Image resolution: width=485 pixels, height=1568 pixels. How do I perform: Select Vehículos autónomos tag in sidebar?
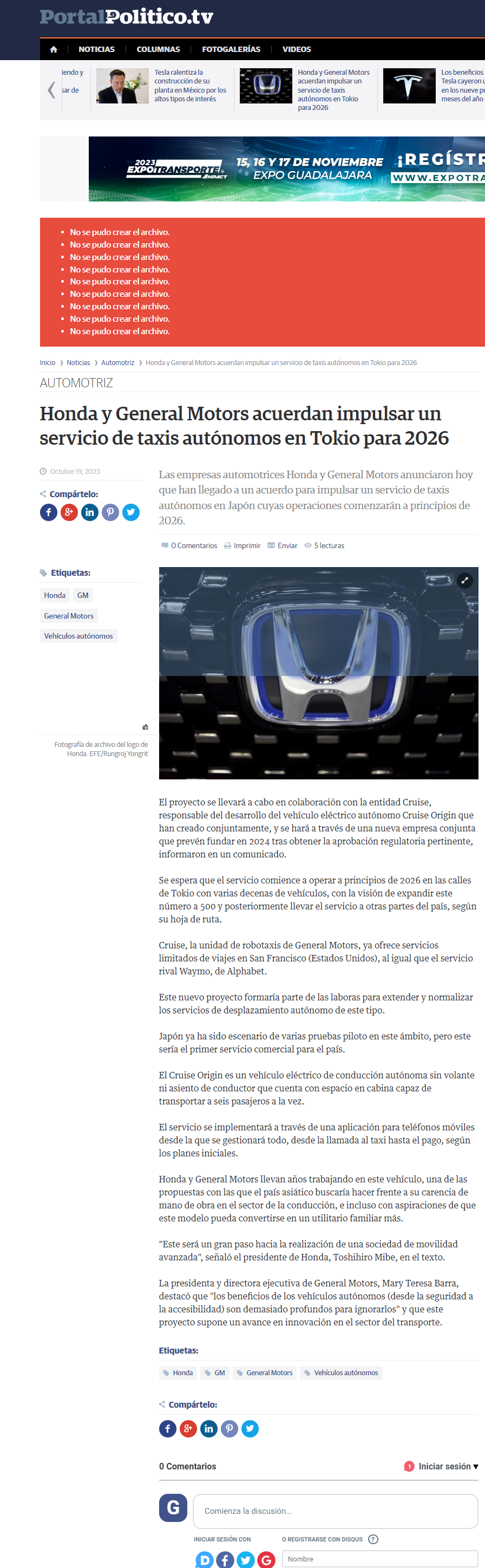[78, 635]
